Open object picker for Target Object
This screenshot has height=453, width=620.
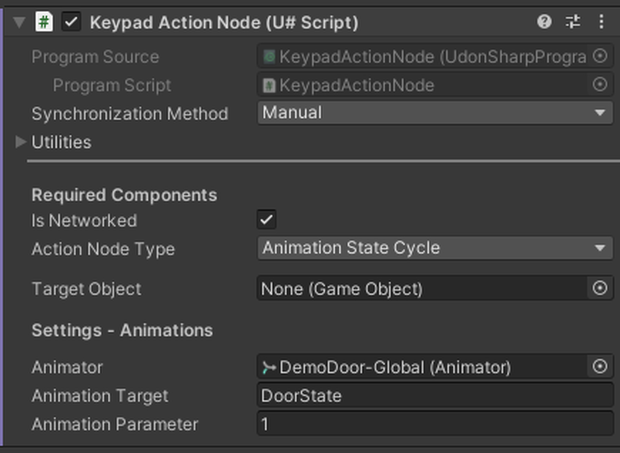pos(600,288)
